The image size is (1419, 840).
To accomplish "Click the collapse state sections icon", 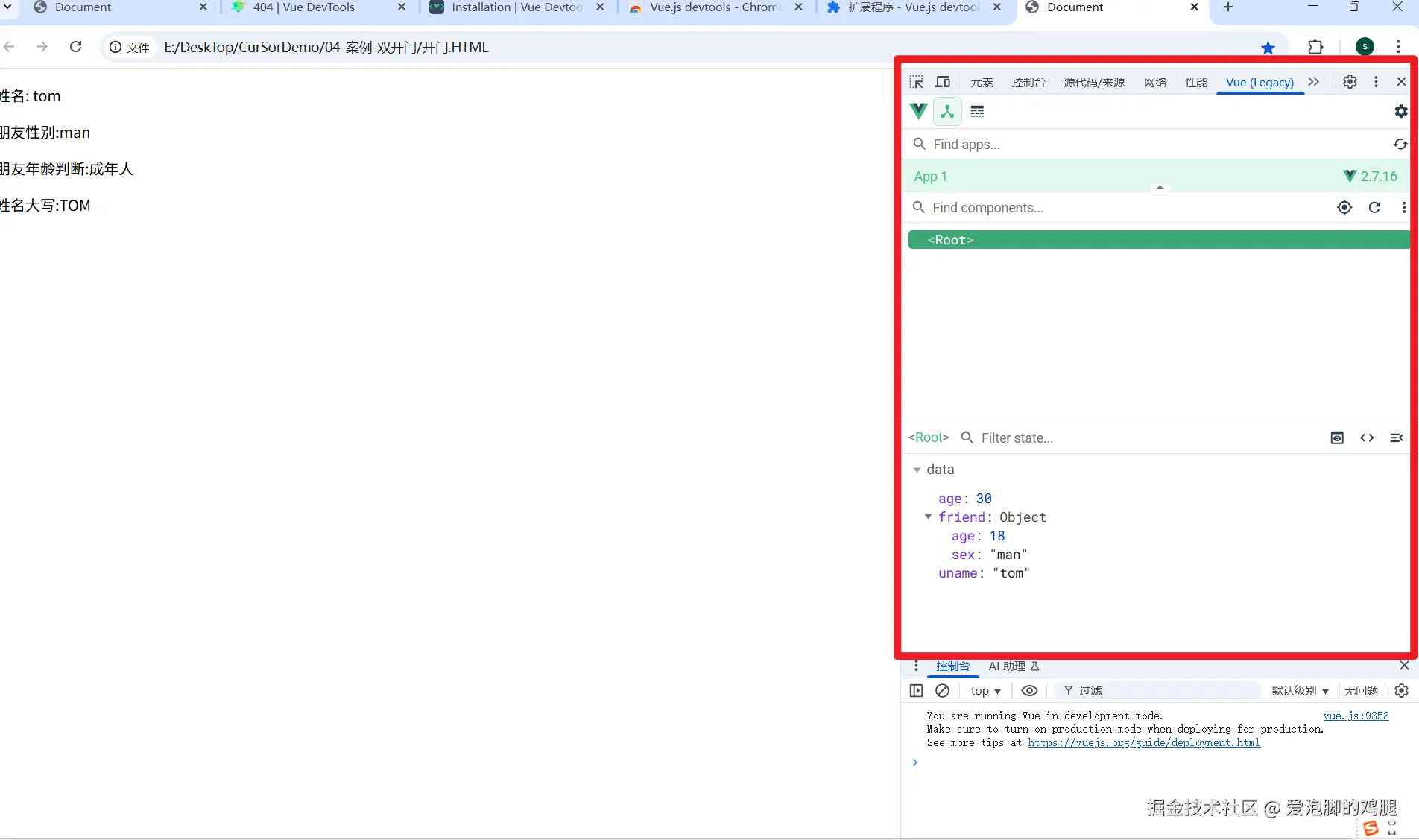I will coord(1397,438).
